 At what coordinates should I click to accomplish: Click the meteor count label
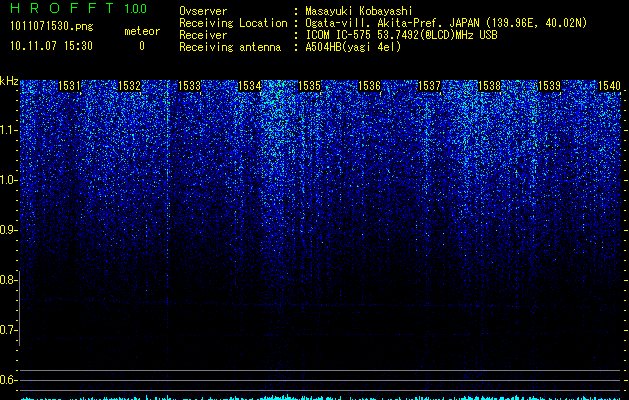(142, 31)
